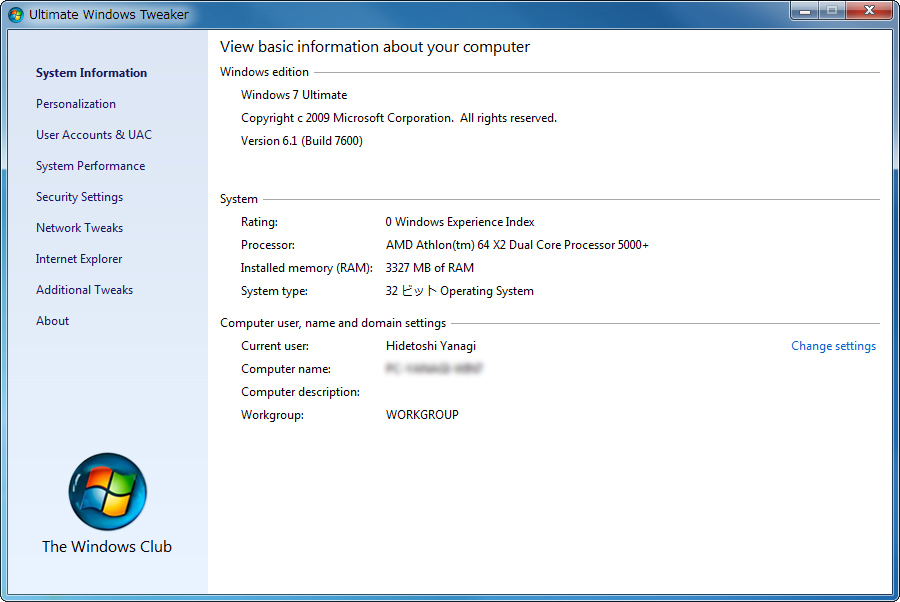Select System Performance in sidebar
Image resolution: width=900 pixels, height=602 pixels.
[x=90, y=166]
